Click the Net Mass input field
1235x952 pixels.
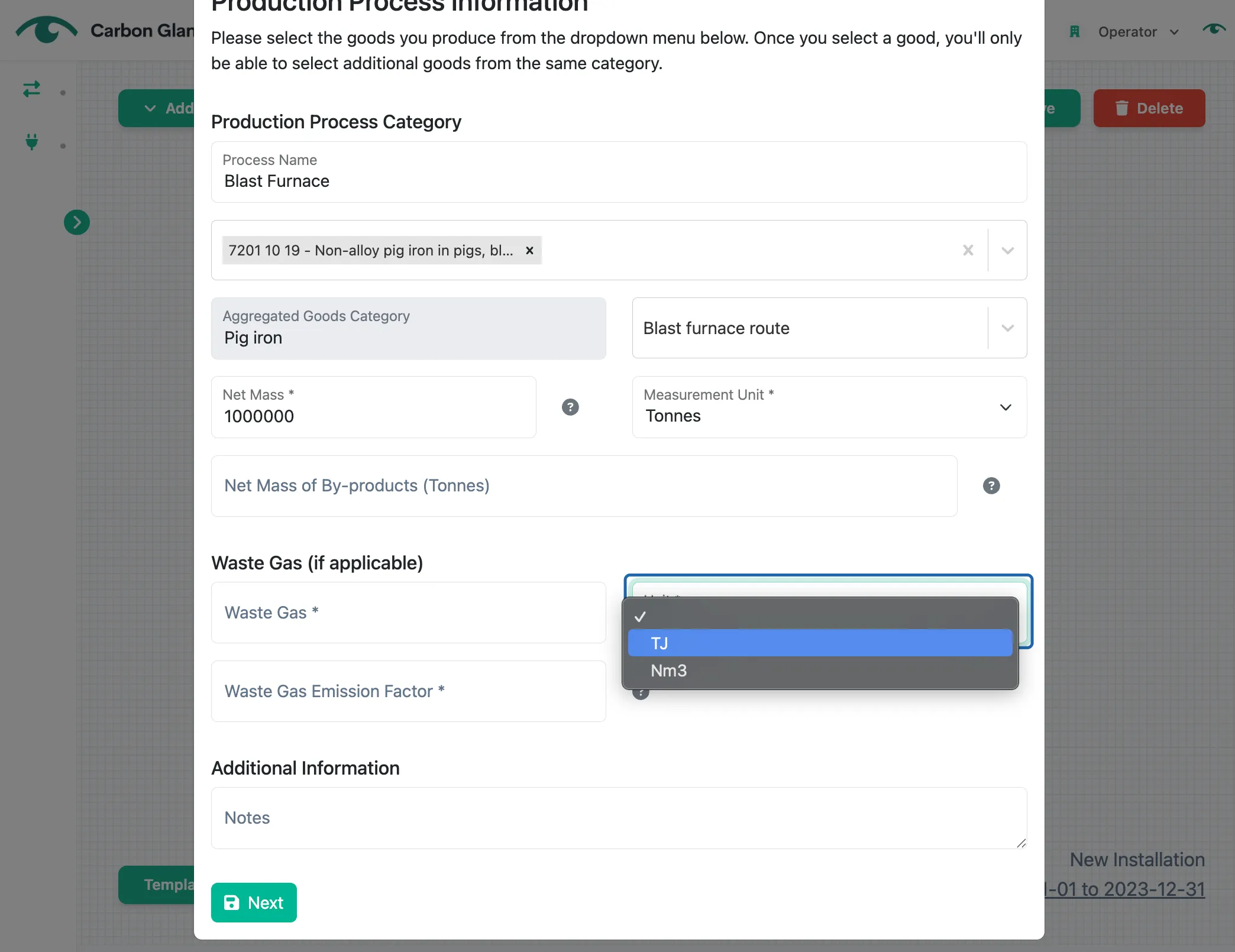point(374,407)
